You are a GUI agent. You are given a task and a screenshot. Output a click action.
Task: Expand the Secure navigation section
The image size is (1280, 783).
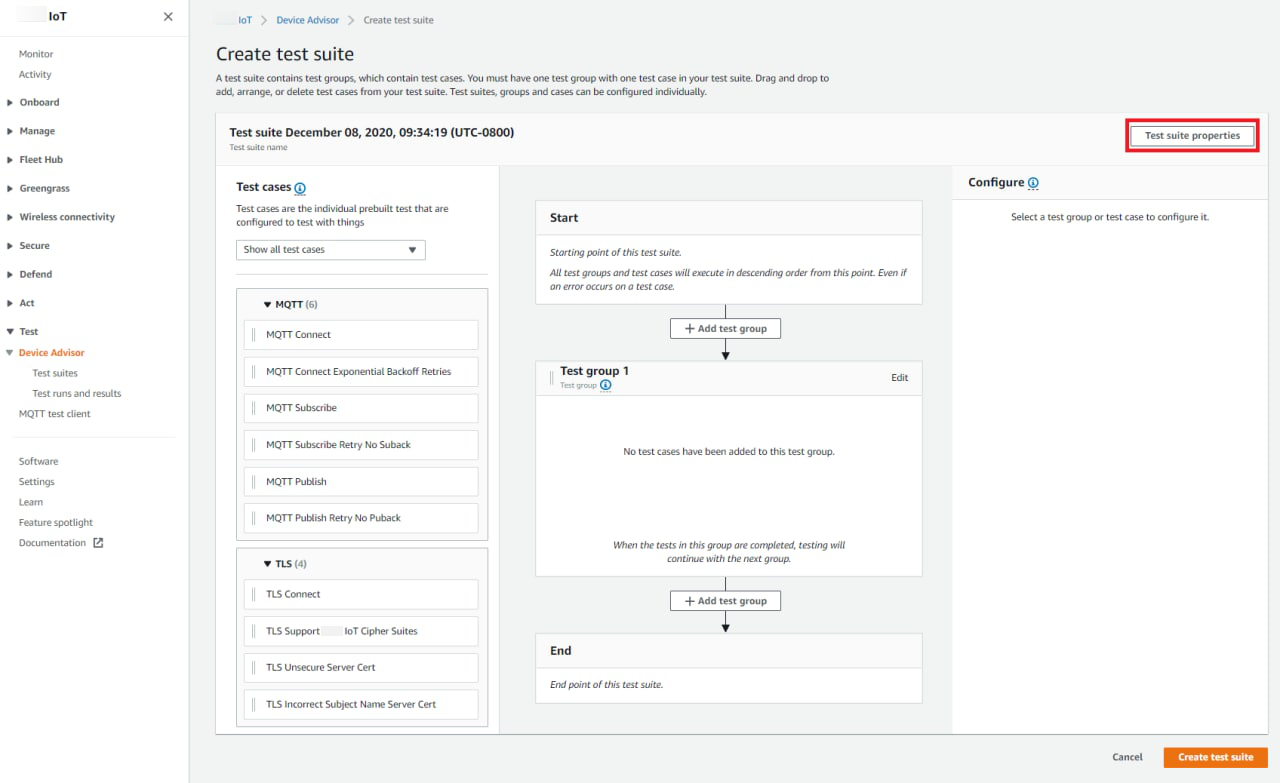pos(10,246)
